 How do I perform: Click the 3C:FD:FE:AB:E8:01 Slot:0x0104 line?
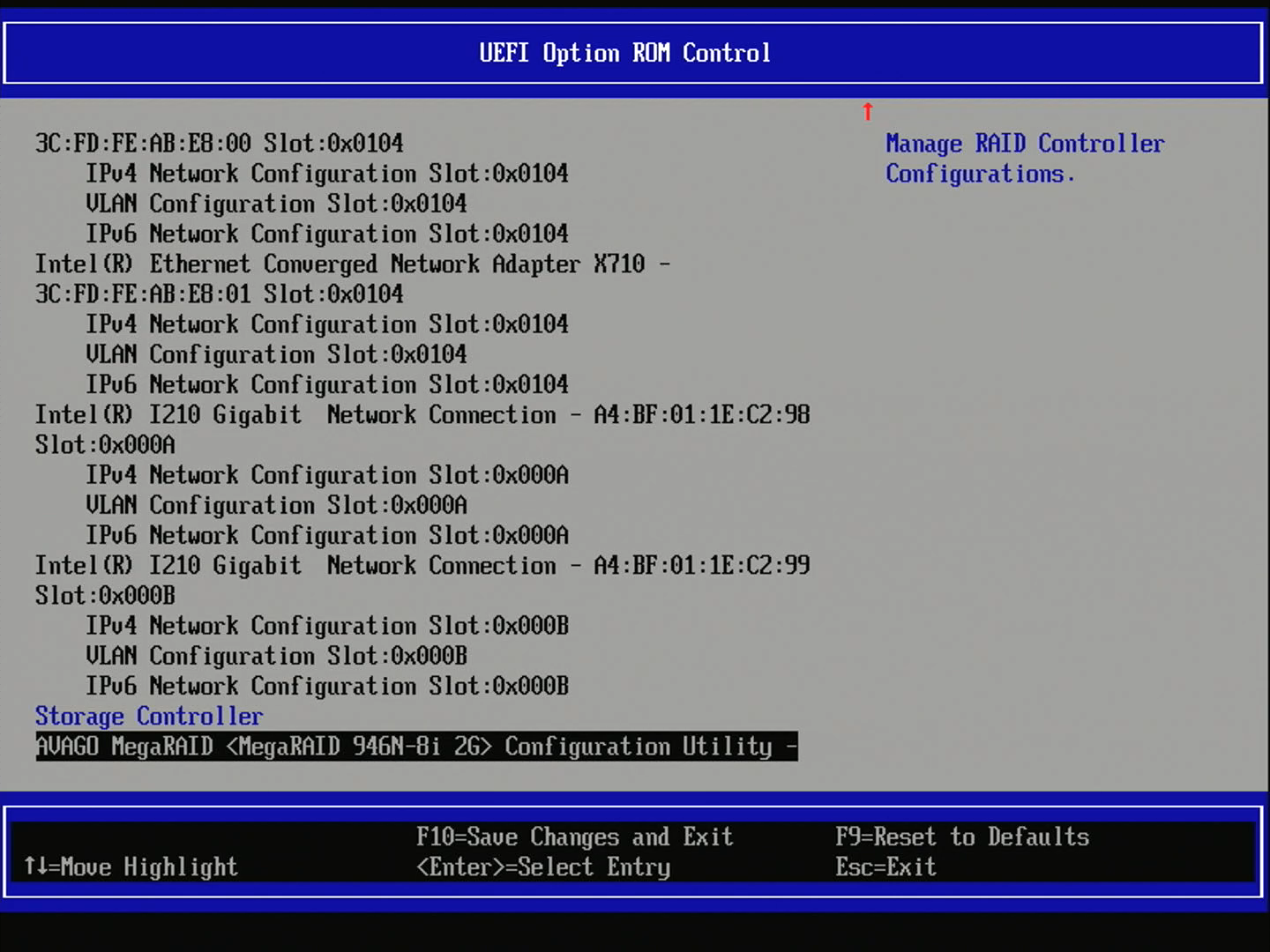pyautogui.click(x=220, y=294)
